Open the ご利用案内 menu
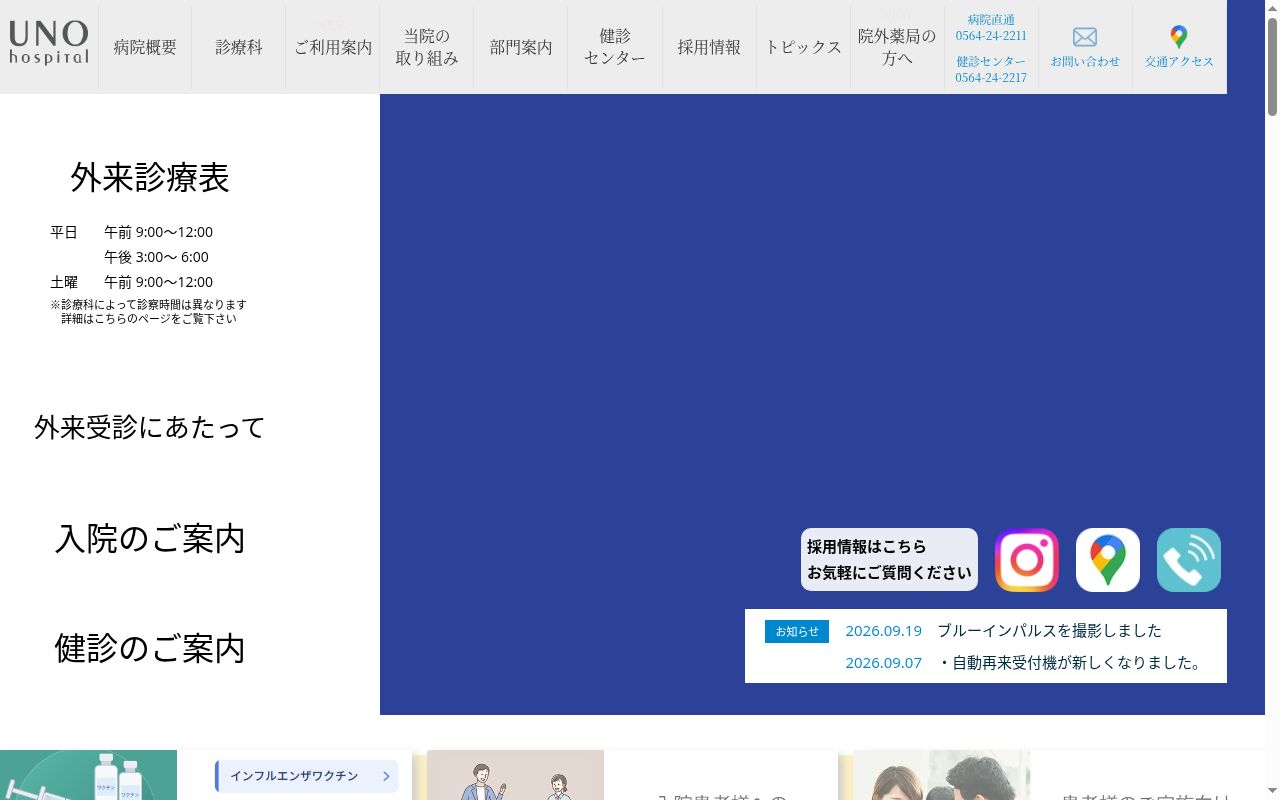 (x=333, y=47)
